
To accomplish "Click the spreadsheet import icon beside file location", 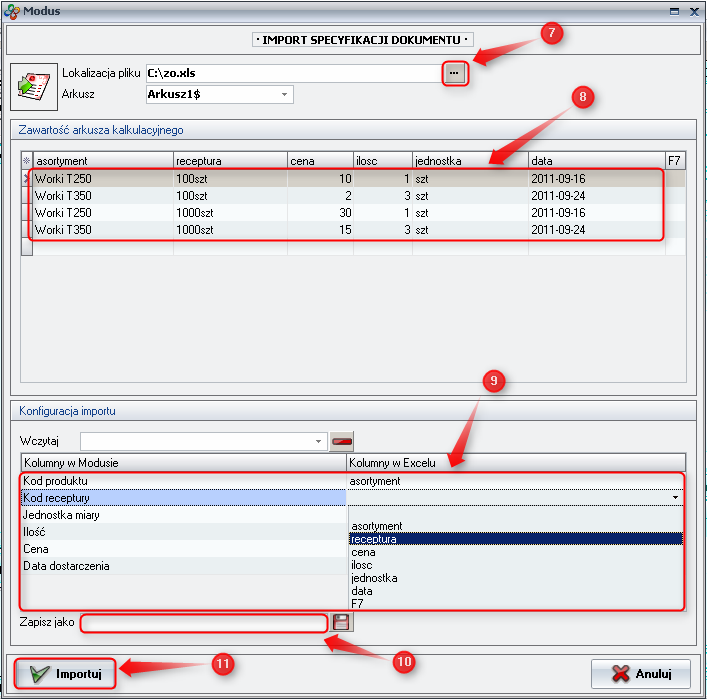I will [33, 85].
